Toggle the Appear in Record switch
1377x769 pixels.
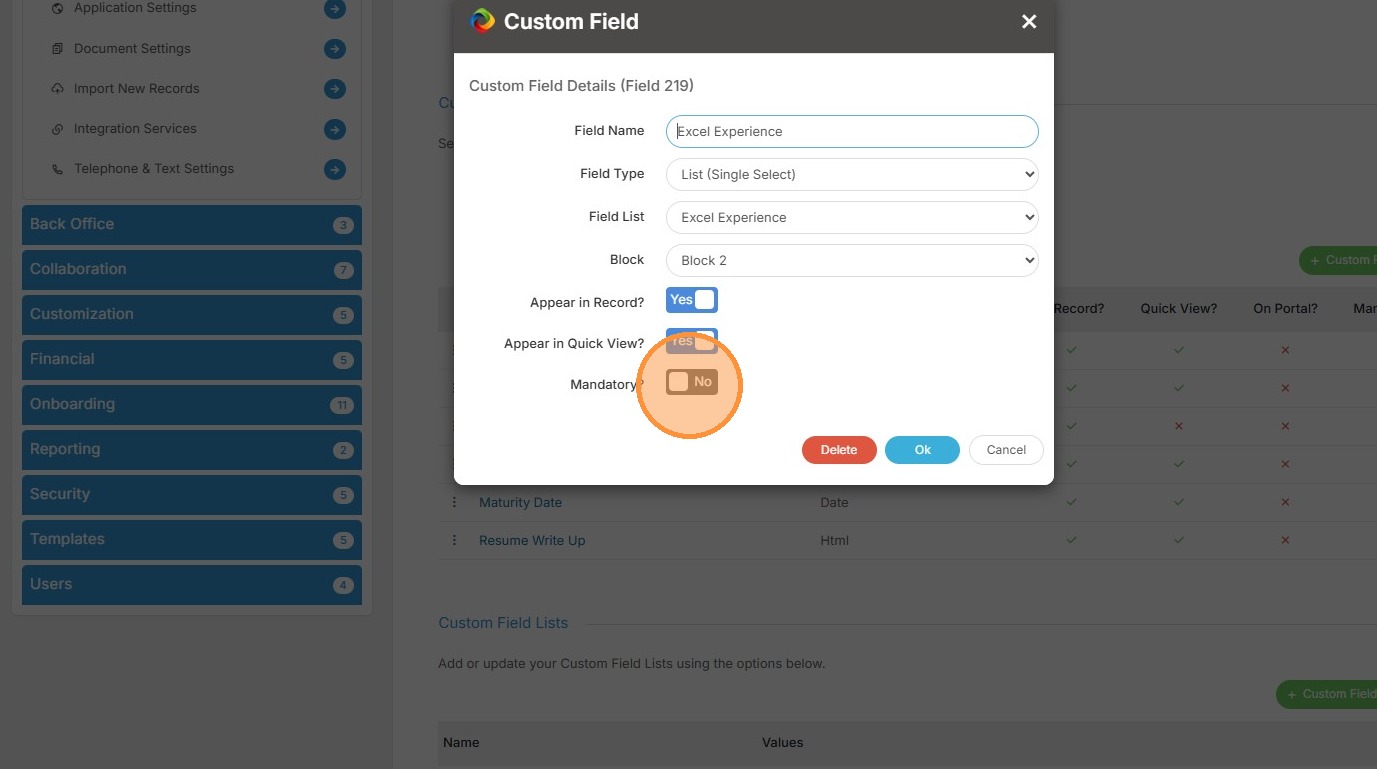click(692, 300)
